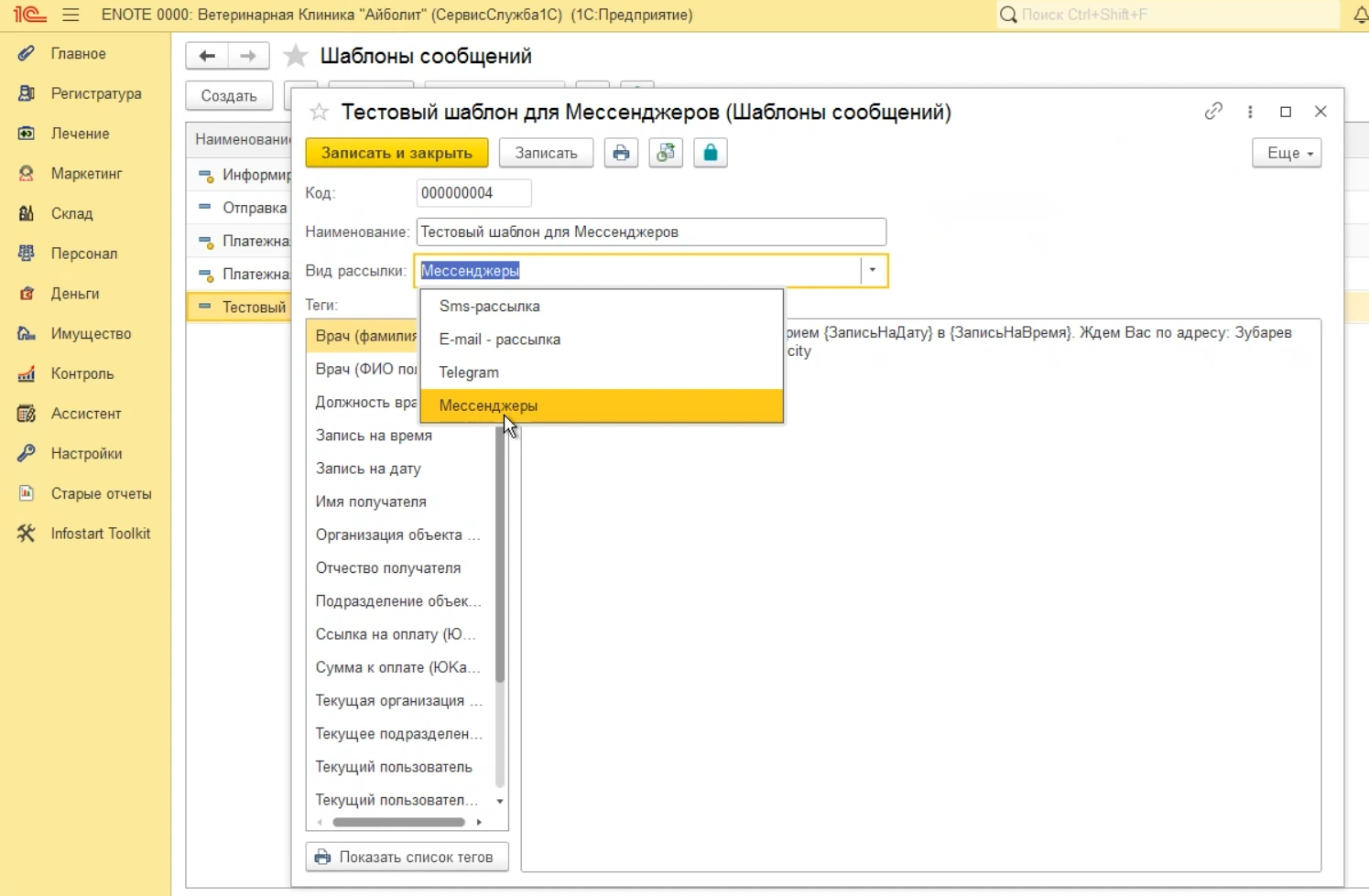The width and height of the screenshot is (1369, 896).
Task: Toggle the Вид рассылки dropdown arrow
Action: coord(873,270)
